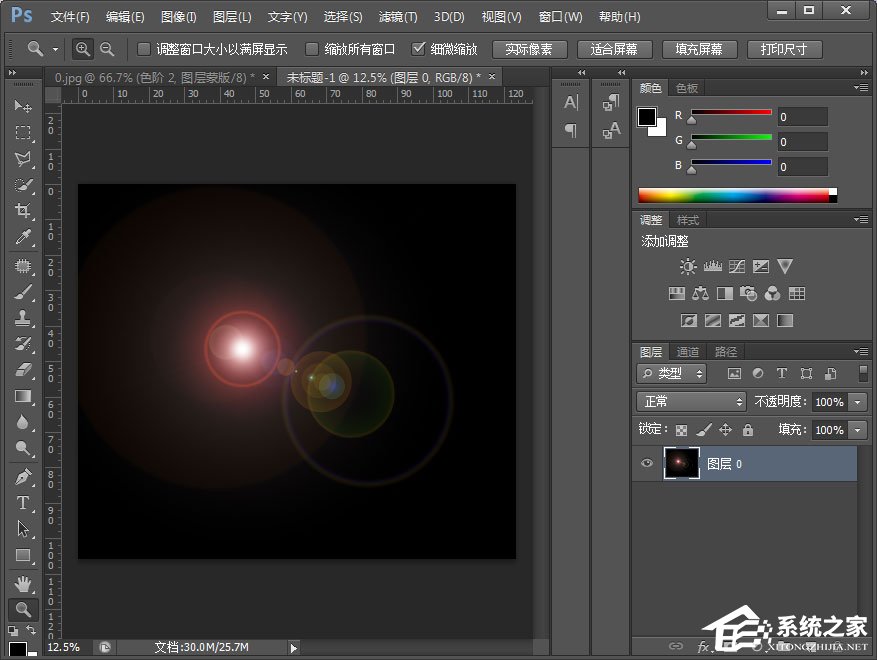Open the blend mode 正常 dropdown
The height and width of the screenshot is (660, 877).
click(x=691, y=401)
